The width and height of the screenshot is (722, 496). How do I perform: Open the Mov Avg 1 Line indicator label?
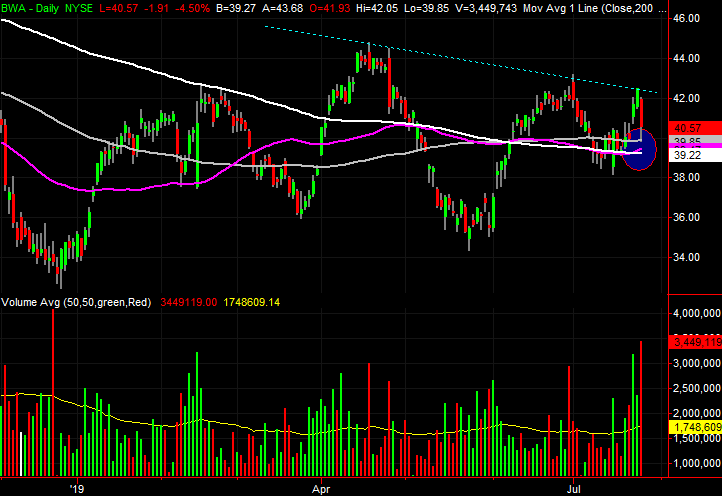click(x=595, y=8)
